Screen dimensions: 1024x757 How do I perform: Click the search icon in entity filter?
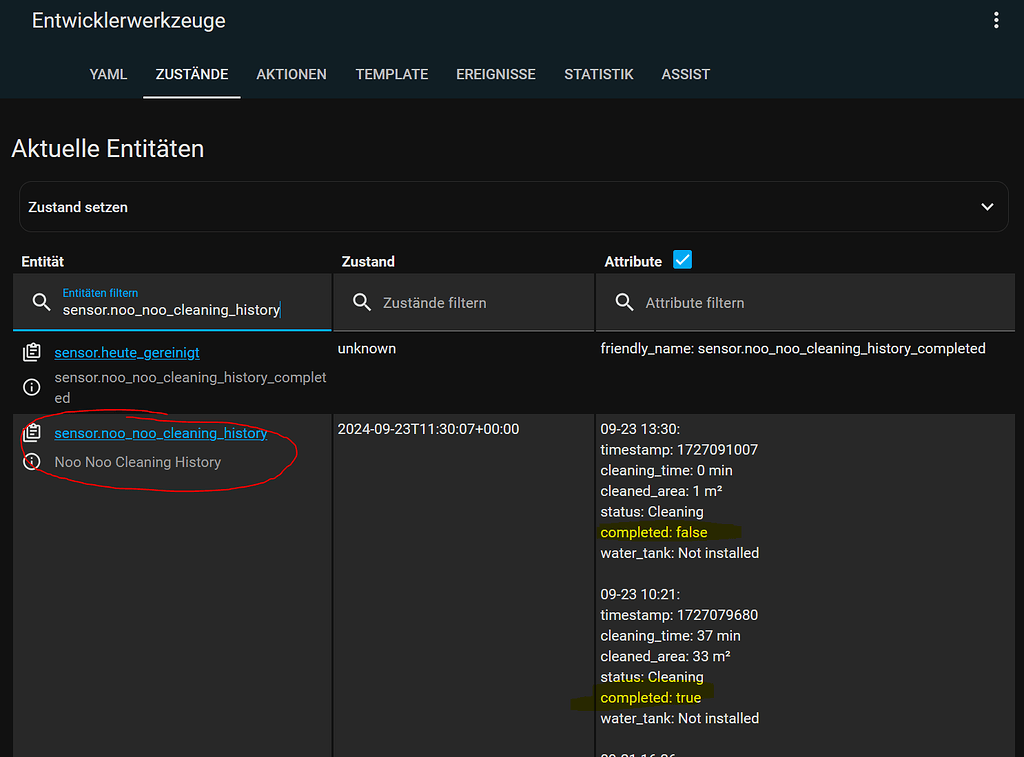(41, 302)
